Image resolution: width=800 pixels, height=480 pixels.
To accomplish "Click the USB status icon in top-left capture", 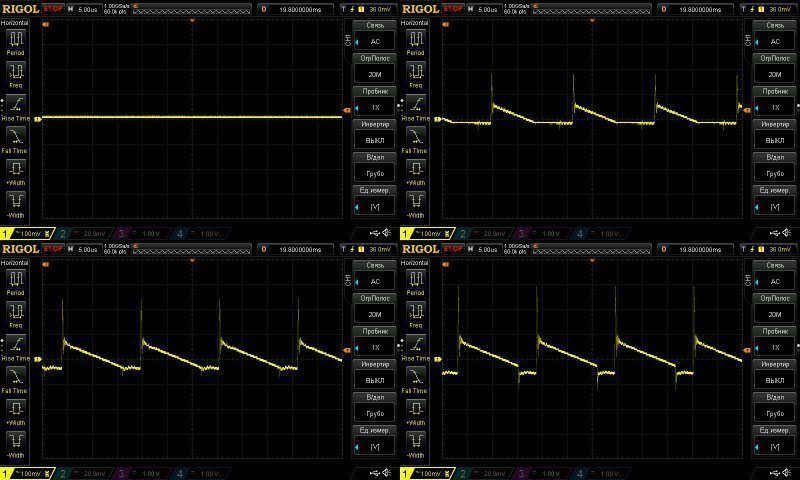I will click(x=374, y=233).
